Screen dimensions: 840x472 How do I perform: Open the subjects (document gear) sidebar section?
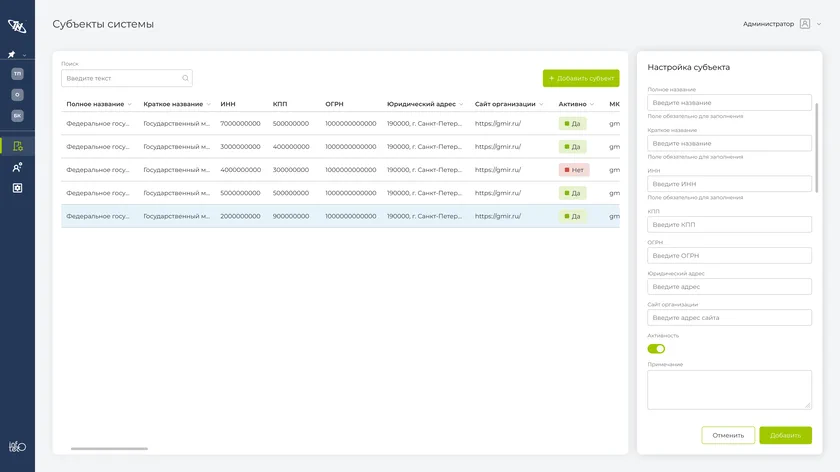tap(17, 146)
